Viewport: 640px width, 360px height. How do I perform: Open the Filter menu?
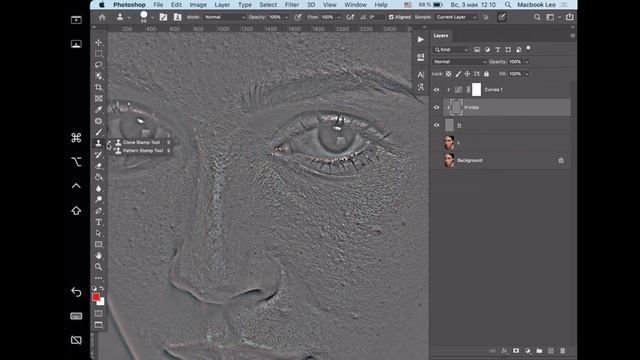point(292,5)
